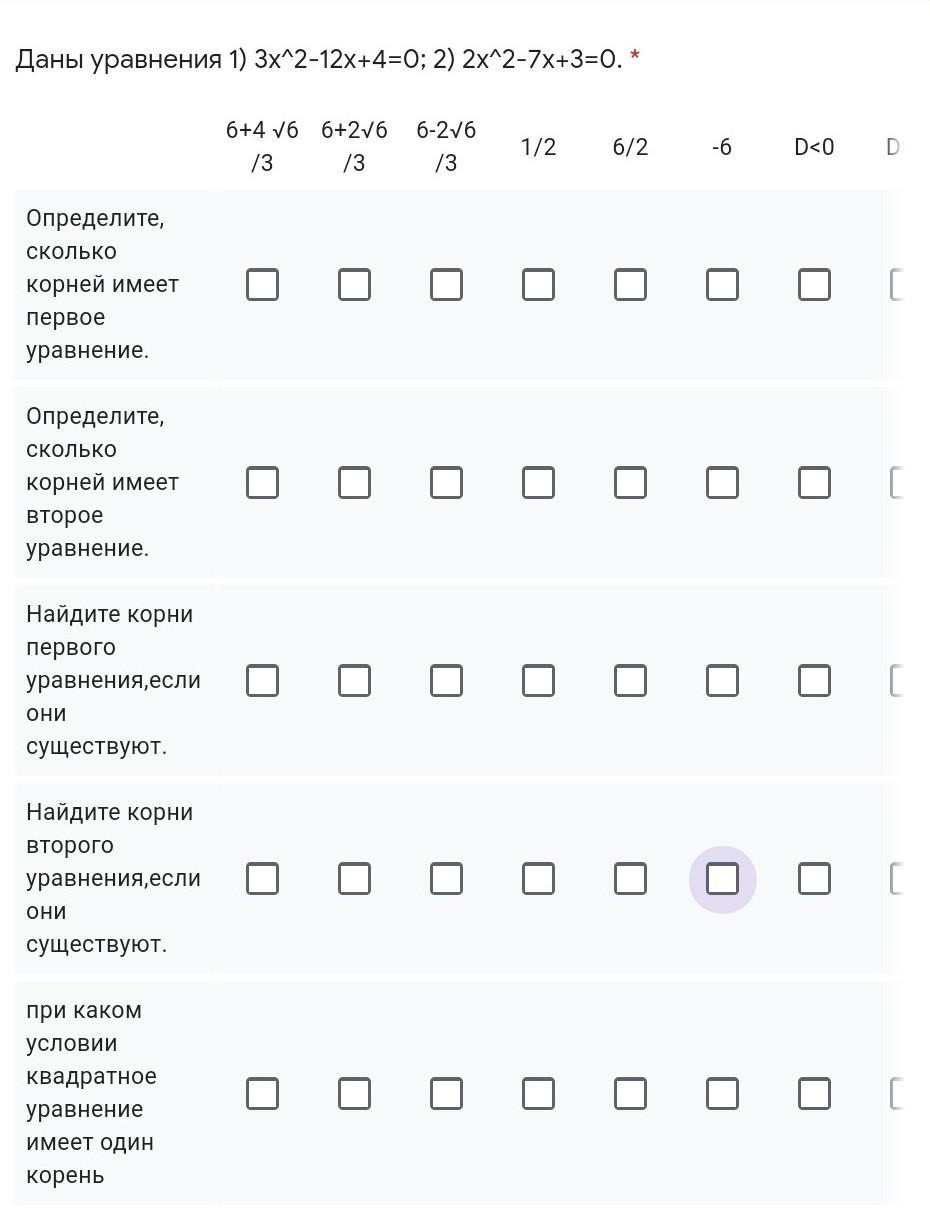Image resolution: width=930 pixels, height=1224 pixels.
Task: Check 6-2√6/3 in second equation roots row
Action: (446, 879)
